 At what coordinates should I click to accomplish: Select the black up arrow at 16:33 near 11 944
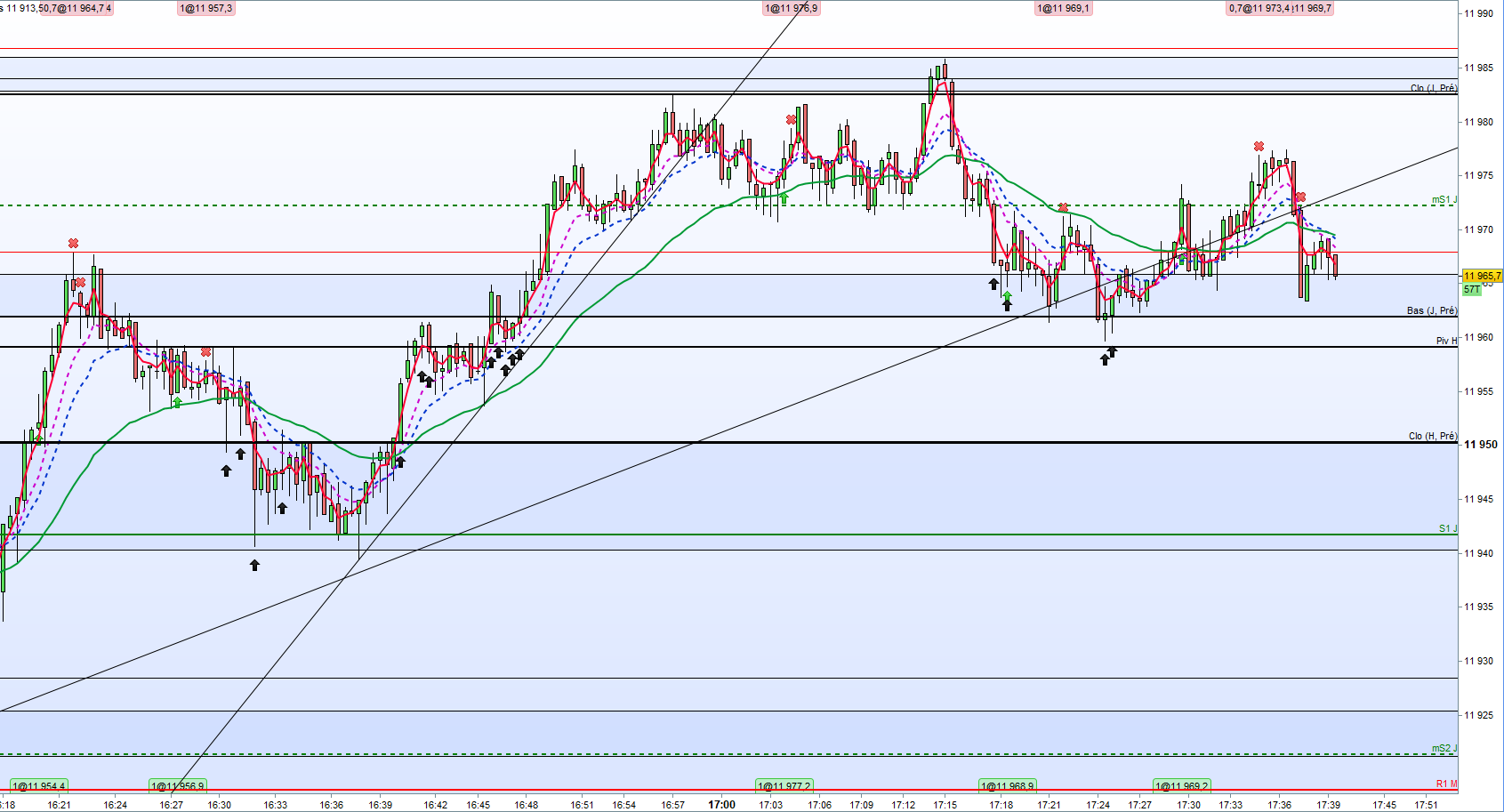(x=282, y=508)
